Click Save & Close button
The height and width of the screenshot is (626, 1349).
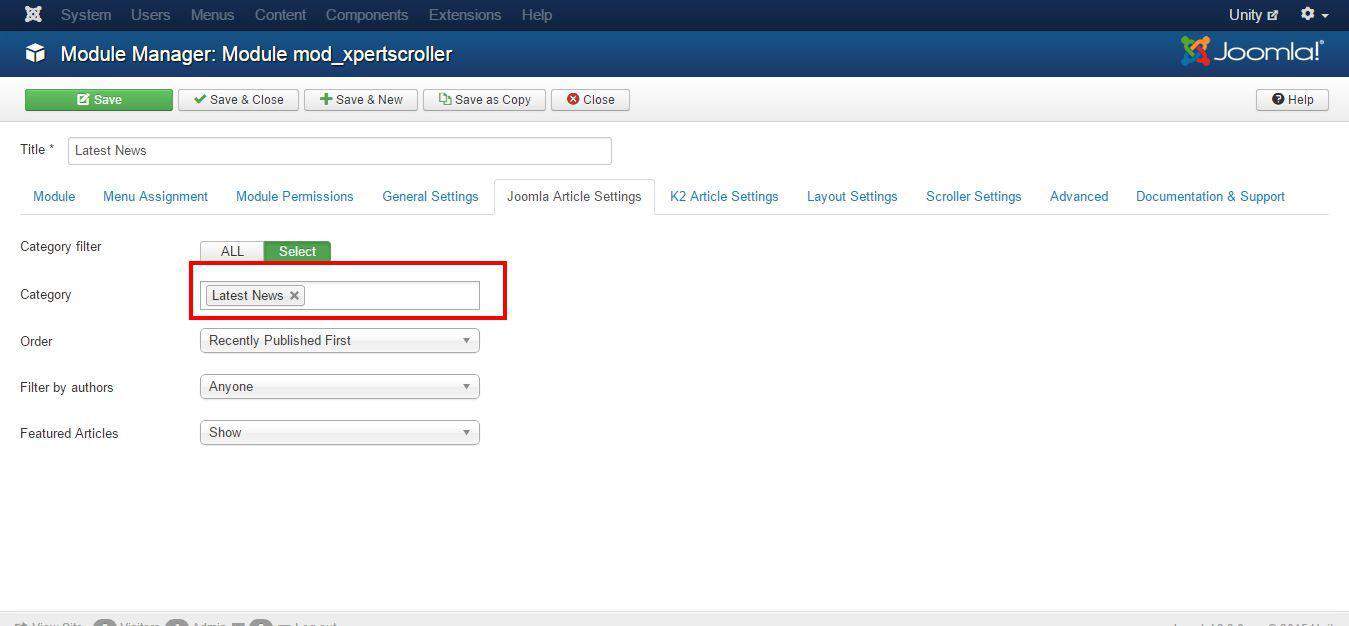pos(238,100)
